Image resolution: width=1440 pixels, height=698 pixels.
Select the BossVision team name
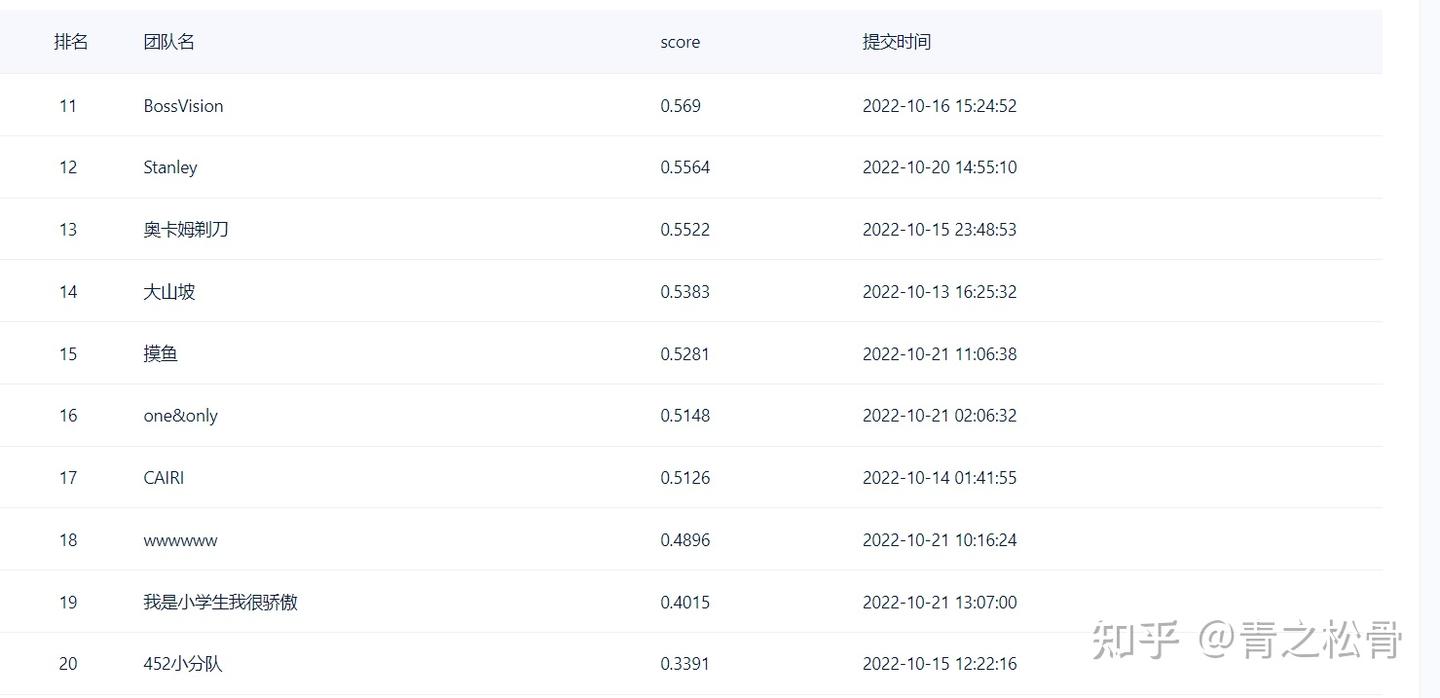coord(183,106)
